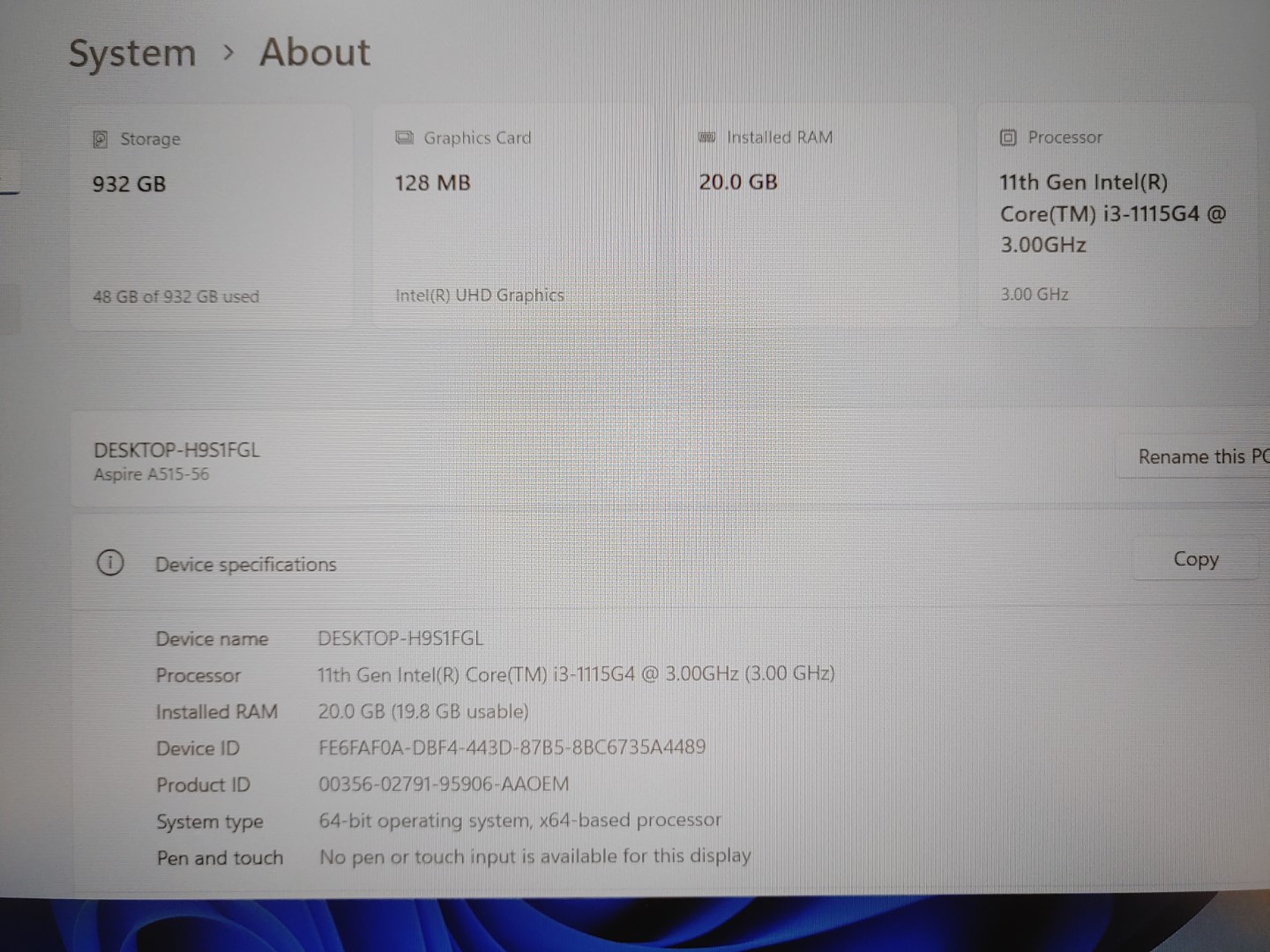
Task: Click the Device specifications info icon
Action: [x=110, y=563]
